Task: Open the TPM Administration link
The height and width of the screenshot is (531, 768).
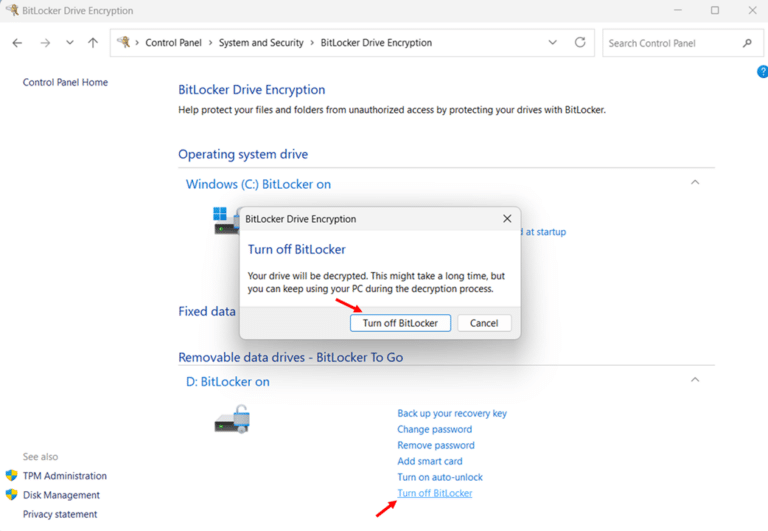Action: [x=64, y=476]
